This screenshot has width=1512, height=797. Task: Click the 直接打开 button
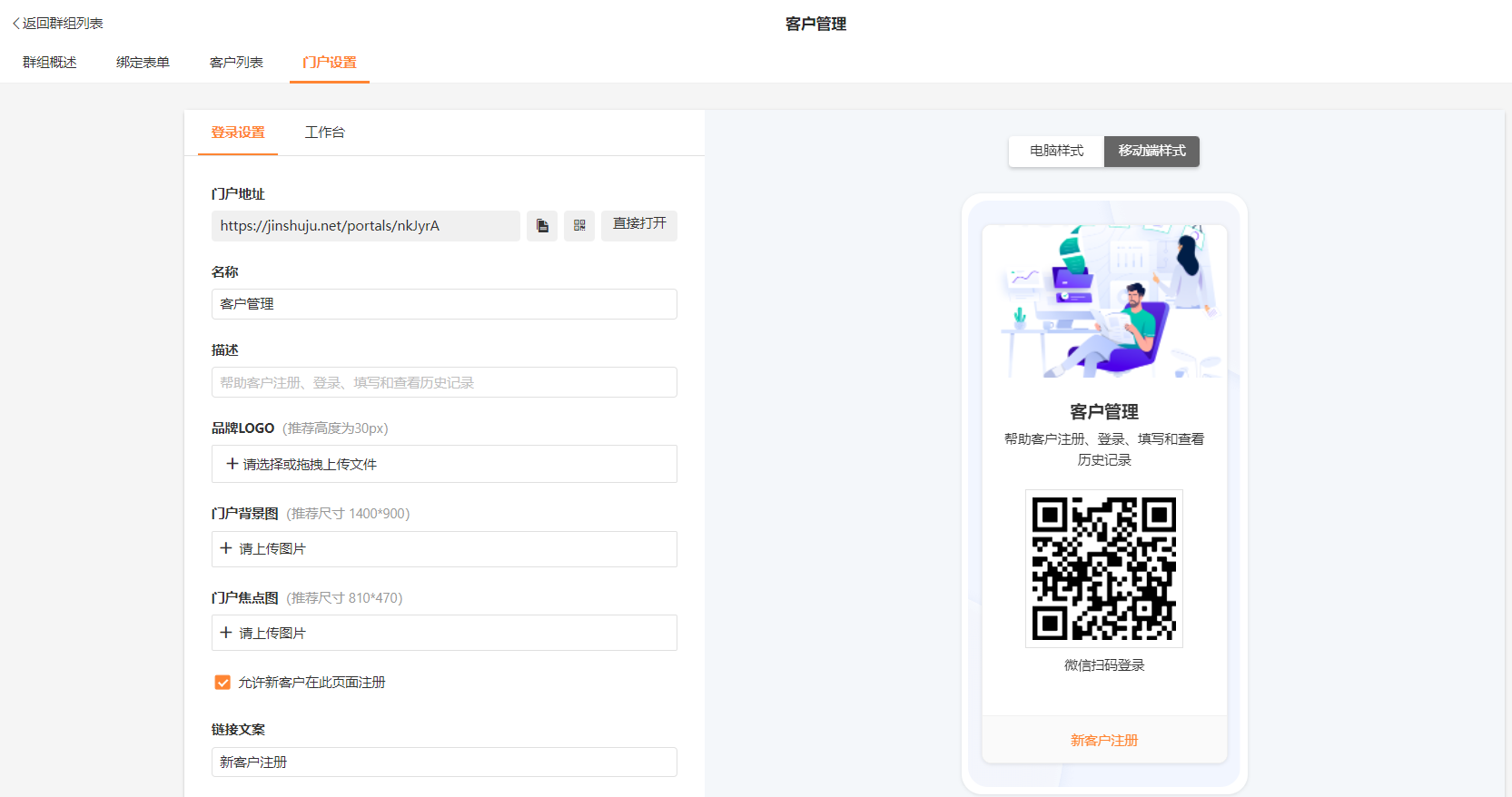click(639, 226)
